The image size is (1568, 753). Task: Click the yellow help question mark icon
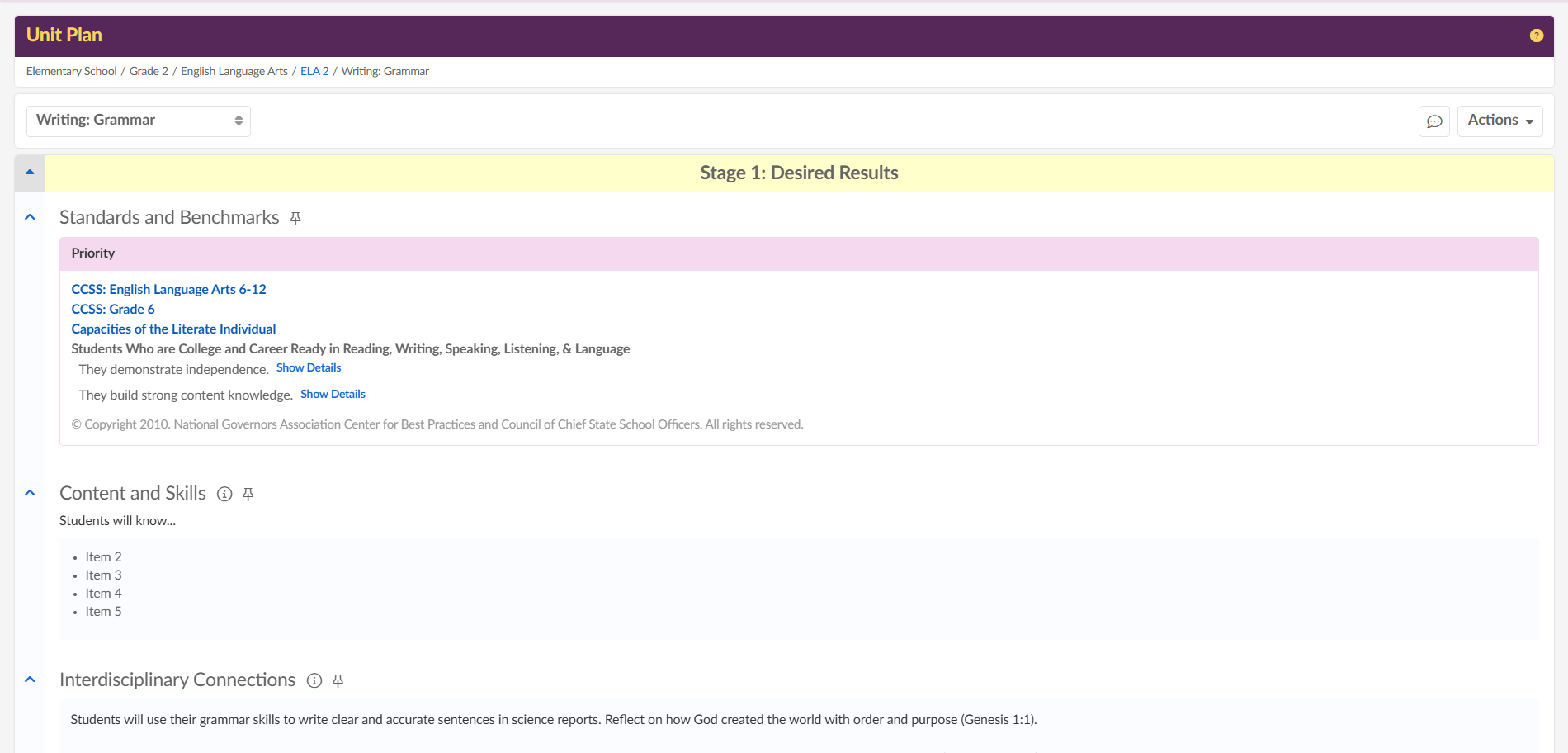pos(1536,36)
